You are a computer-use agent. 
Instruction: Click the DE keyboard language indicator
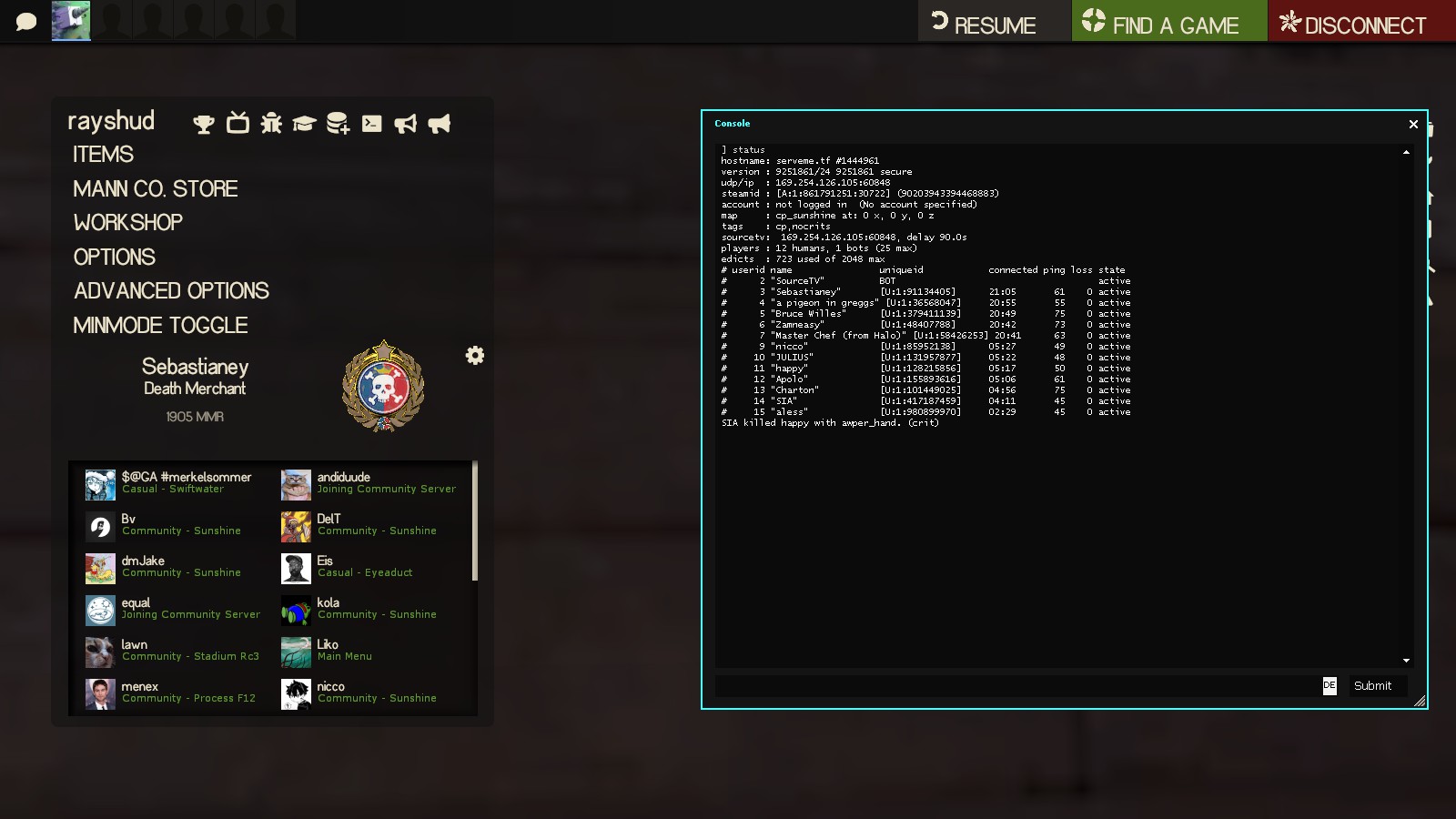[1330, 685]
